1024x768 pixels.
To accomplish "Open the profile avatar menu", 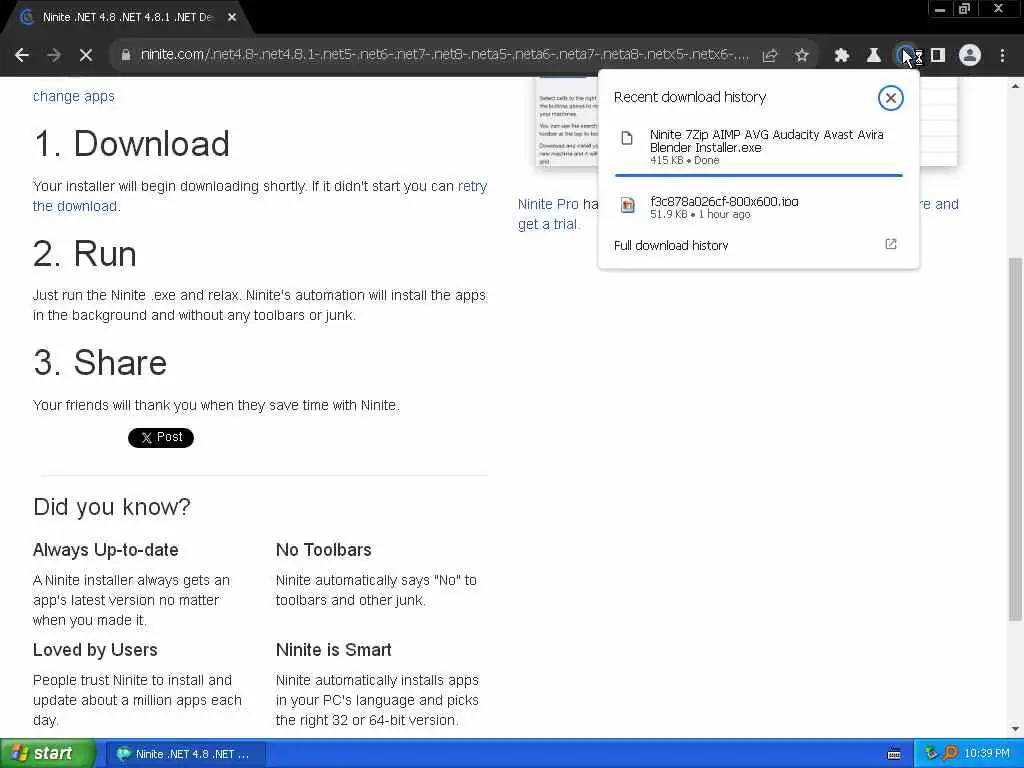I will pos(970,56).
